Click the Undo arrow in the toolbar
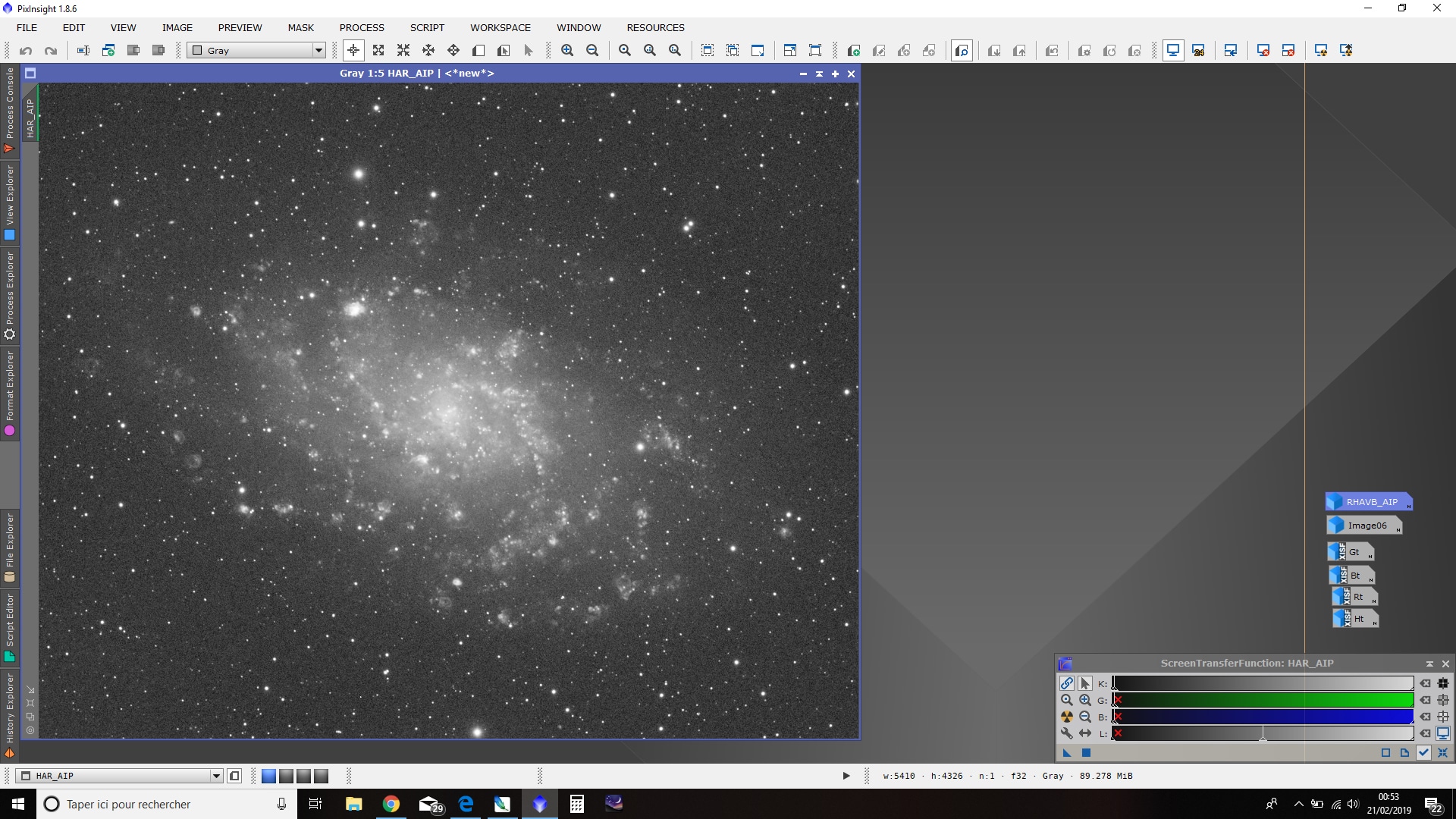Image resolution: width=1456 pixels, height=819 pixels. point(26,51)
